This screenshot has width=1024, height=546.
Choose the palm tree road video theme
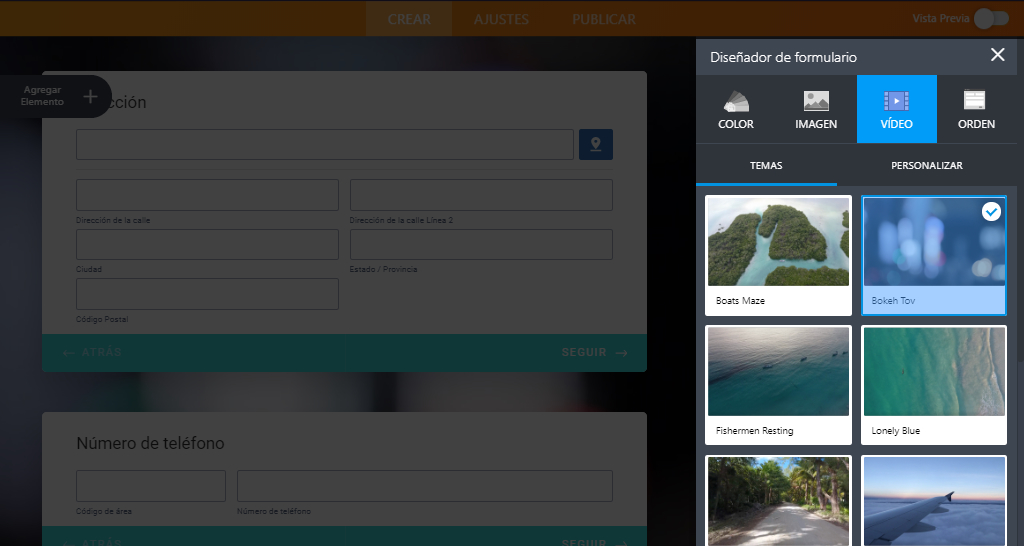778,501
